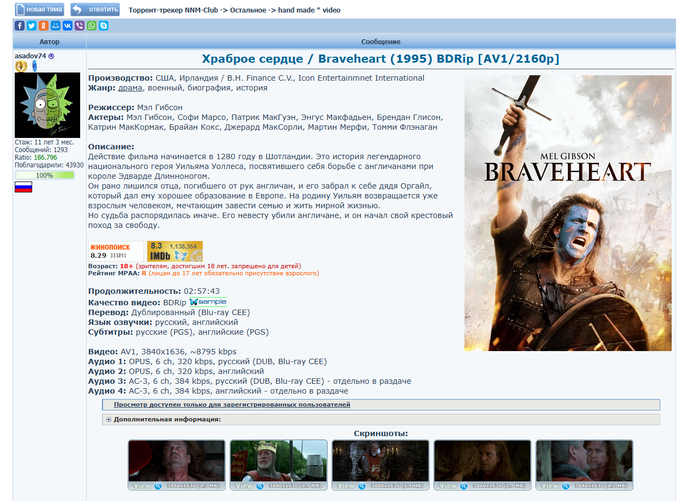Click the duration '02:57:43'
The width and height of the screenshot is (700, 501).
pos(202,291)
